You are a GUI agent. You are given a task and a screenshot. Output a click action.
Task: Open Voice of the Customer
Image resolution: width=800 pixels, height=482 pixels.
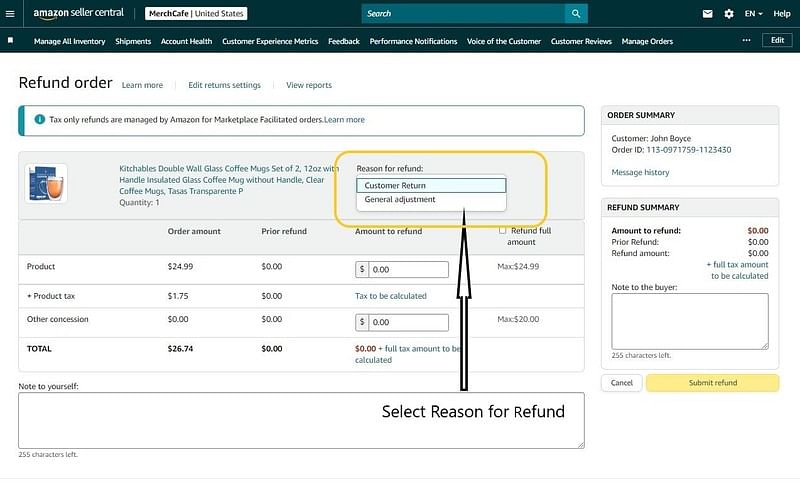coord(504,41)
